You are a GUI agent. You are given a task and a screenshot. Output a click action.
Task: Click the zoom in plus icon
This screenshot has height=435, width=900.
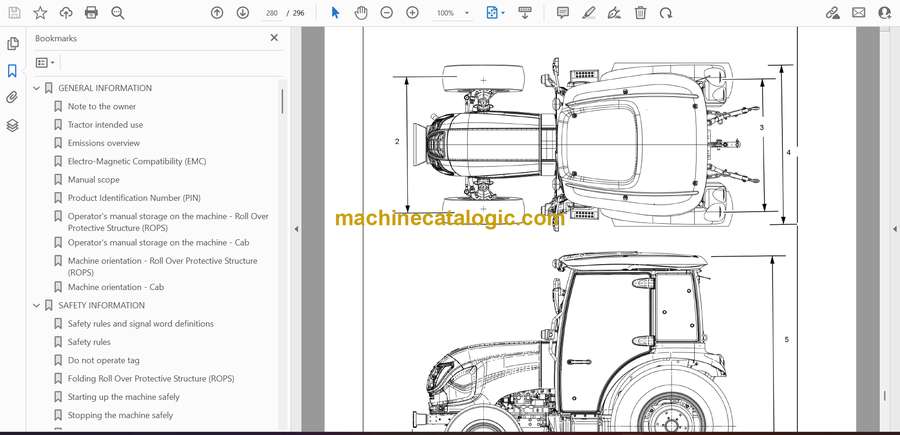pyautogui.click(x=413, y=13)
